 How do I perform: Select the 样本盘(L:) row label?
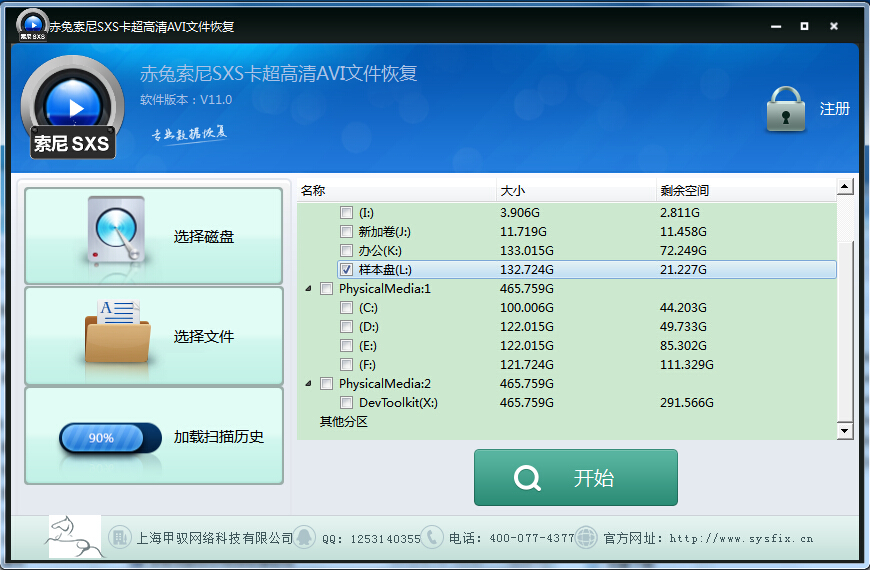click(x=385, y=270)
